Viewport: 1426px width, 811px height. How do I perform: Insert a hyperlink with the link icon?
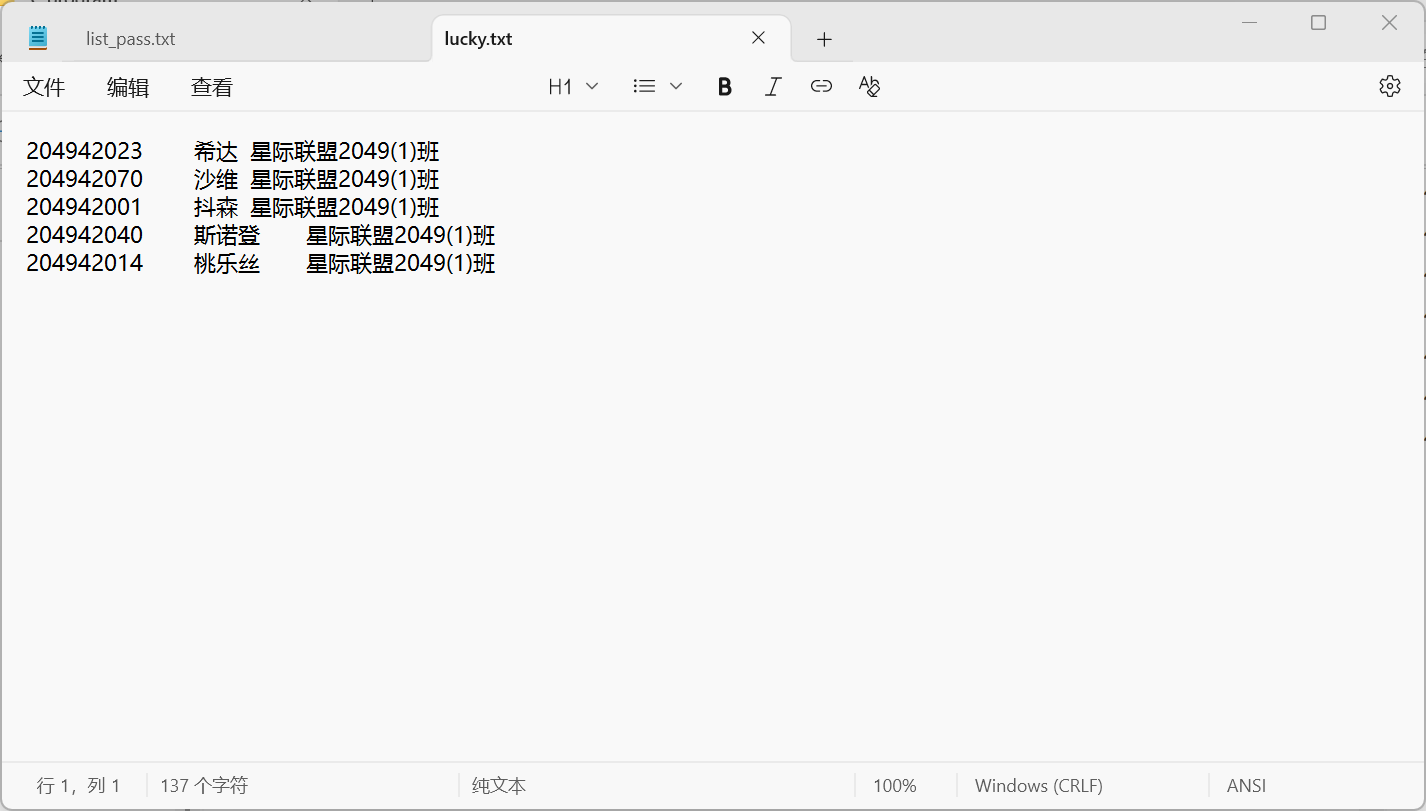click(x=820, y=86)
